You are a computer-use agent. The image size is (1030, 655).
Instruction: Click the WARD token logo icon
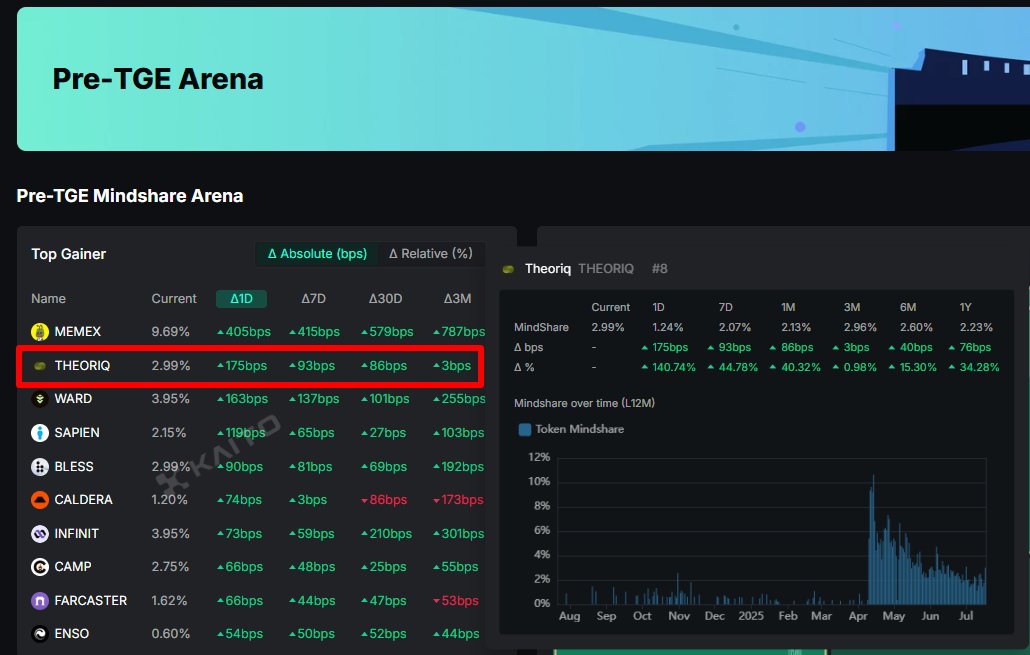[x=40, y=399]
